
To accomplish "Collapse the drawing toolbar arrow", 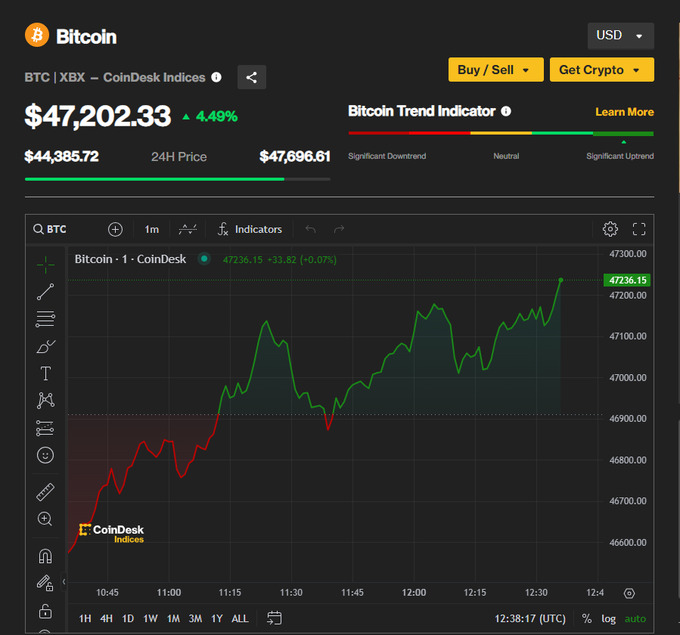I will coord(64,582).
